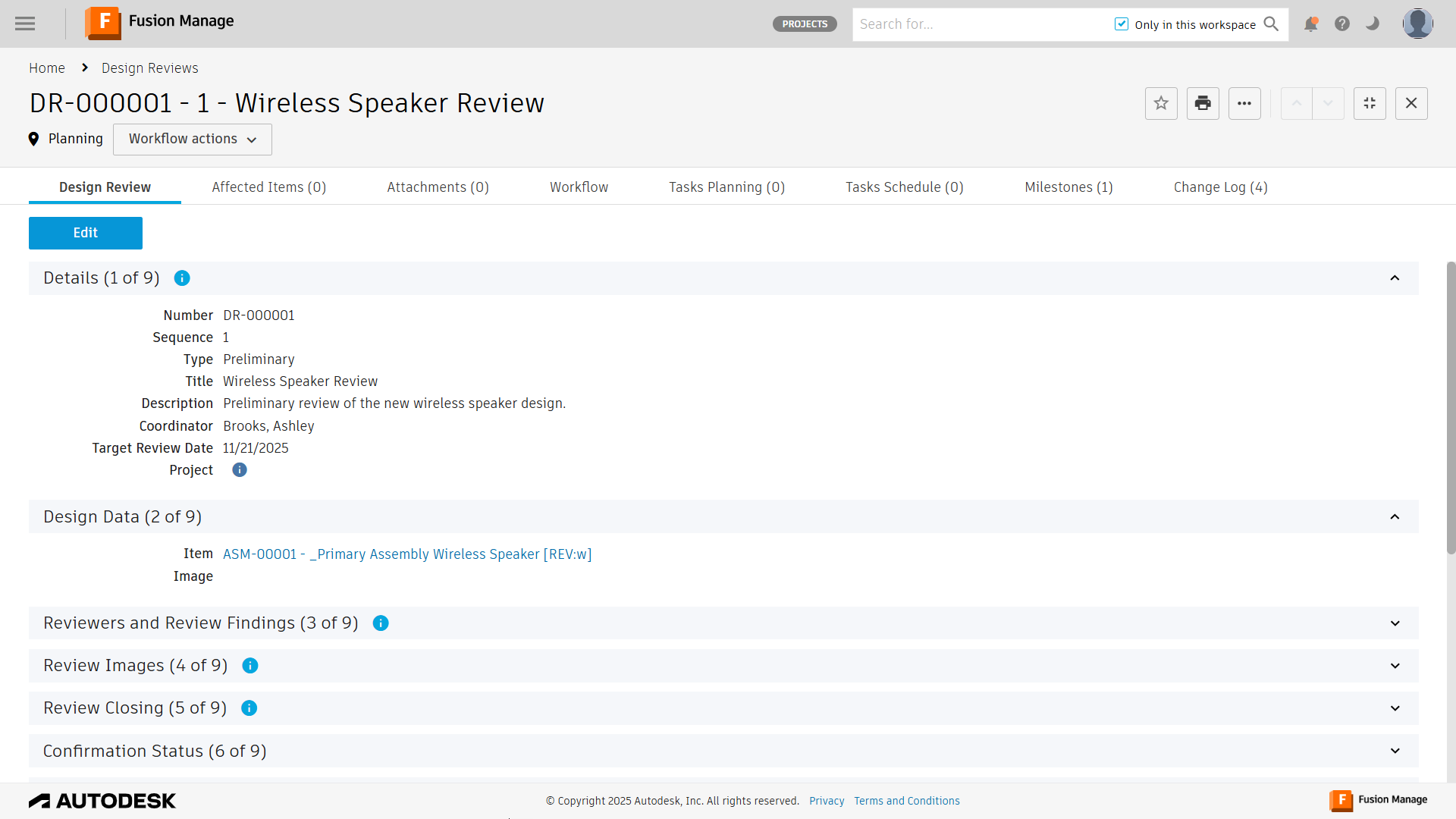Screen dimensions: 1456x819
Task: Collapse the Design Data section
Action: point(1395,516)
